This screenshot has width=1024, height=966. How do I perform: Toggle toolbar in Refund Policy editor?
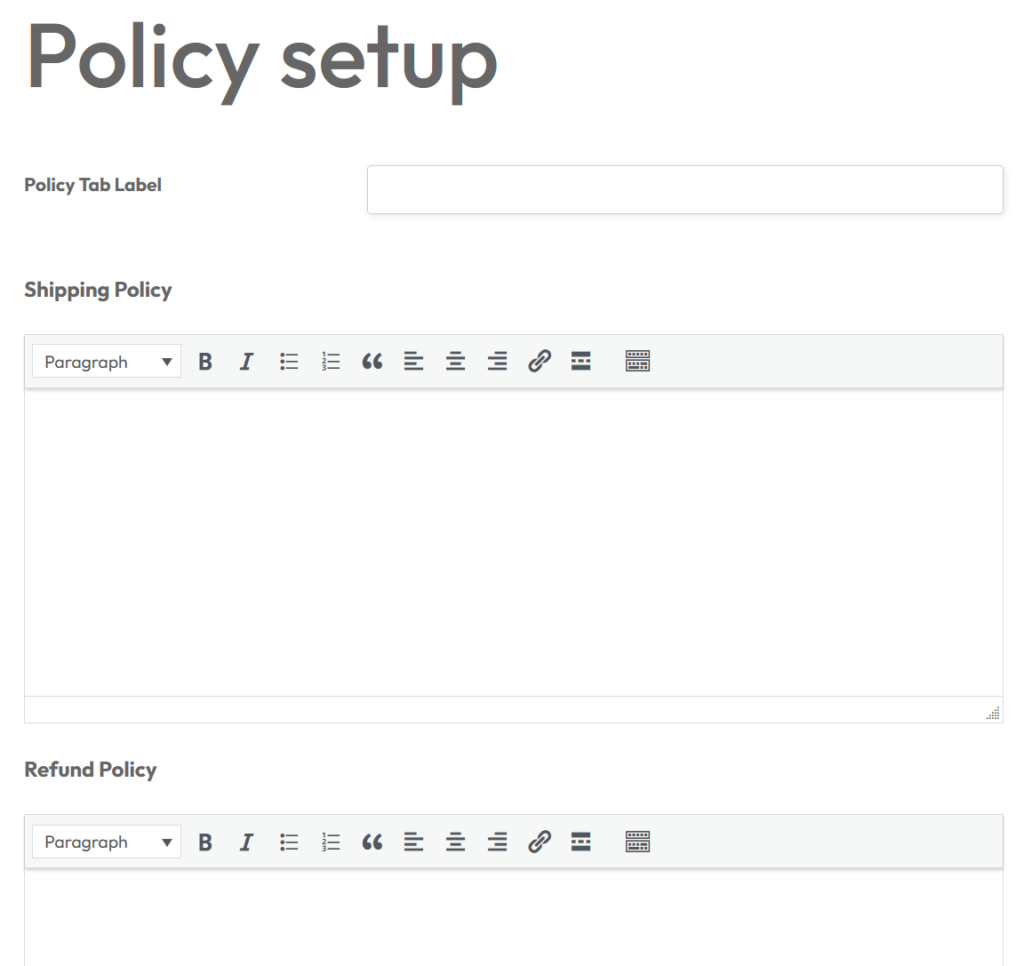(x=638, y=842)
